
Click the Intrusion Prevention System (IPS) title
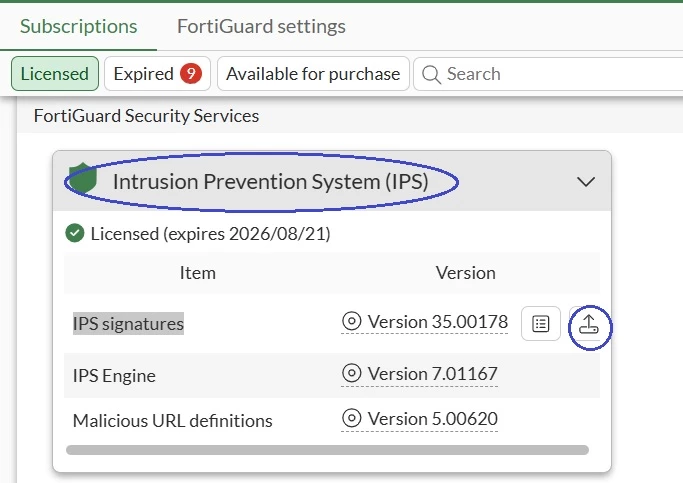coord(271,182)
